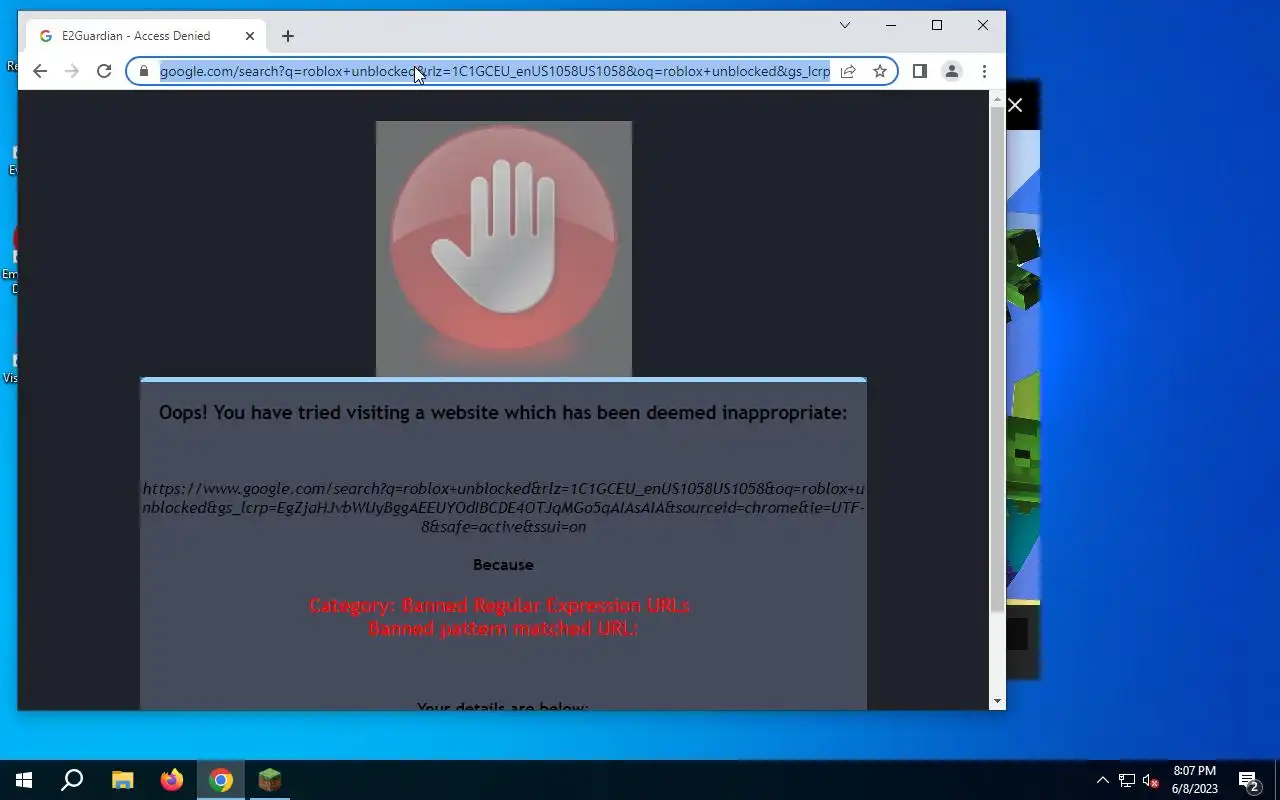
Task: Click the 'Category: Banned Regular Expression URLs' text
Action: (x=500, y=605)
